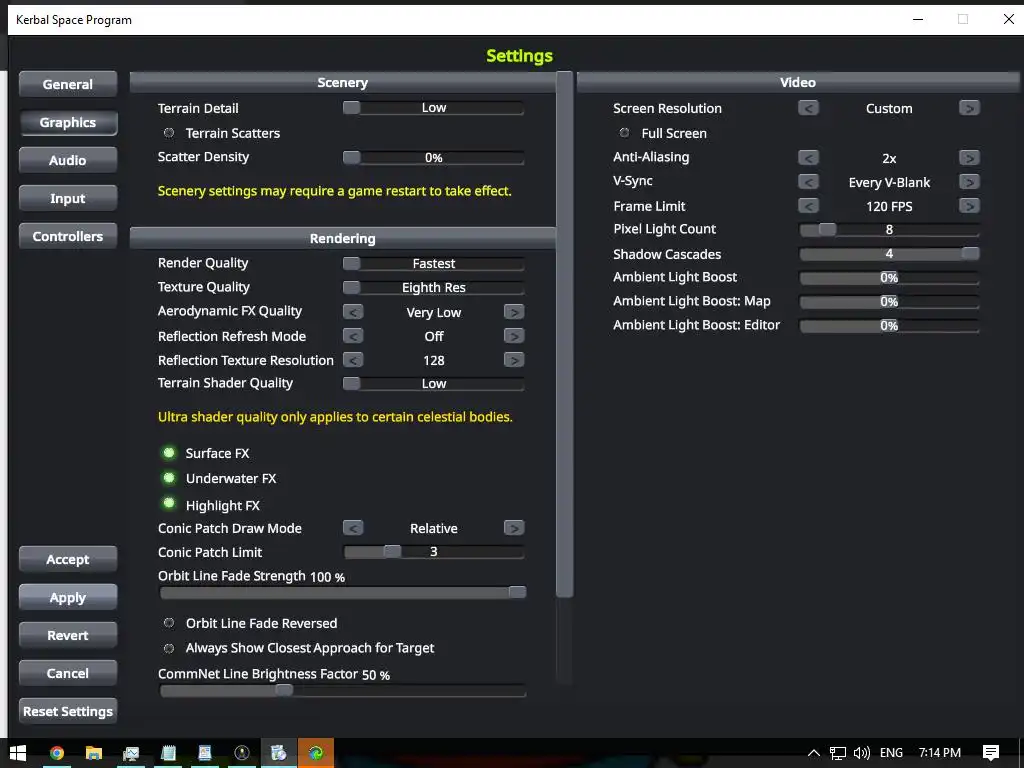Viewport: 1024px width, 768px height.
Task: Click previous arrow for Screen Resolution
Action: [x=808, y=108]
